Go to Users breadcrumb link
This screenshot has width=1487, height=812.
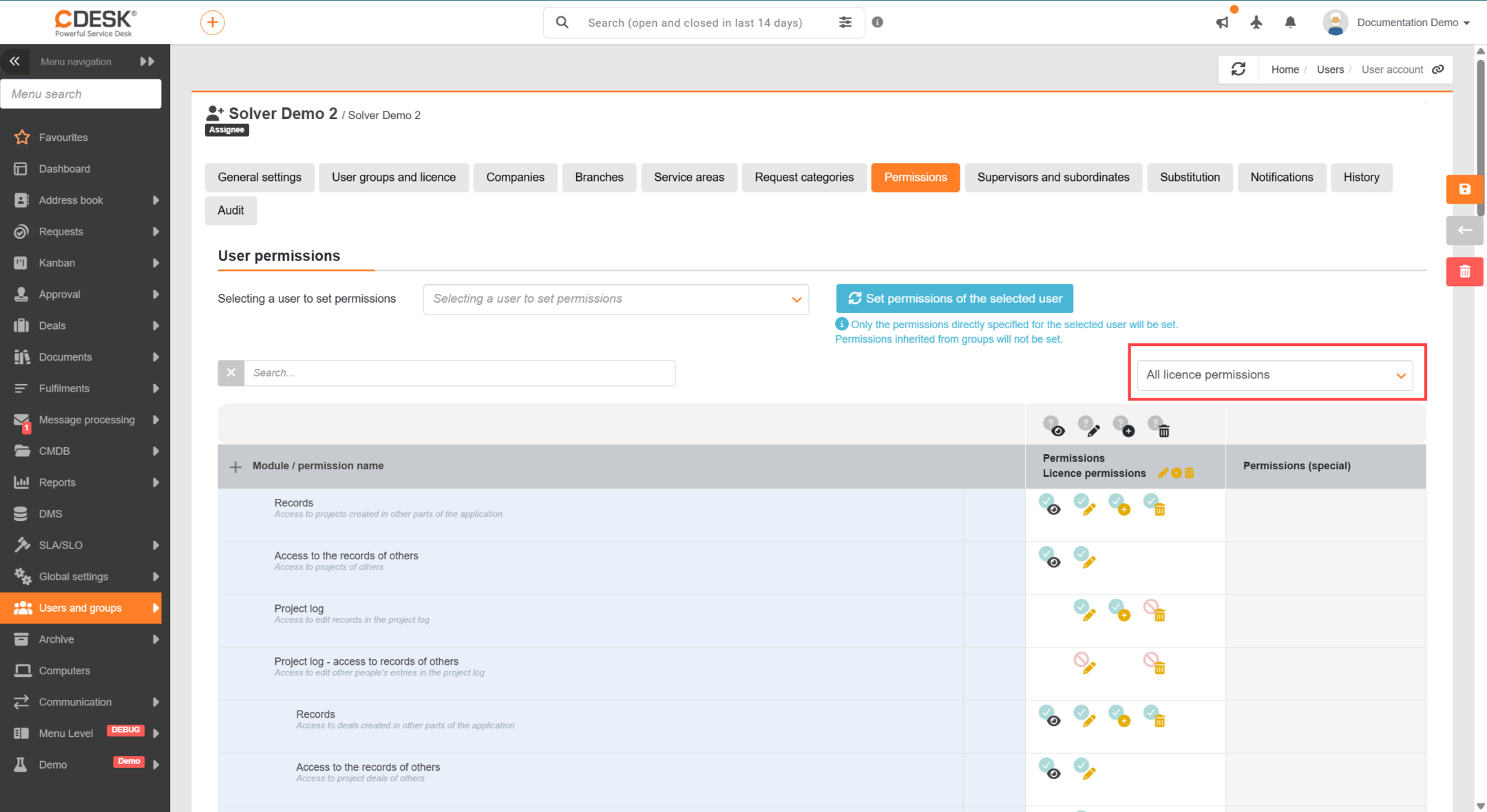click(x=1330, y=70)
